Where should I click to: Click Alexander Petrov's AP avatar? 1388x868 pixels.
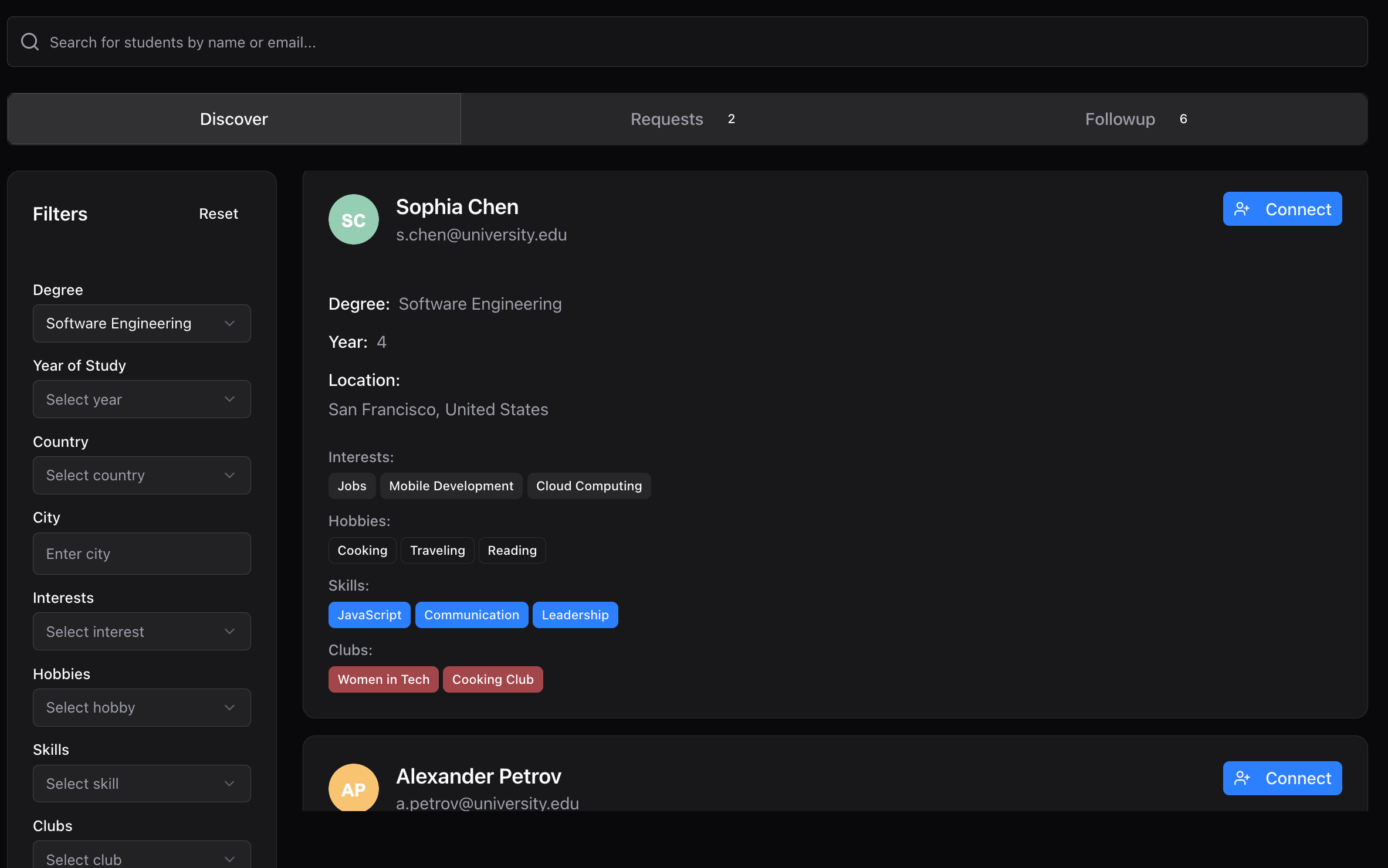[353, 788]
